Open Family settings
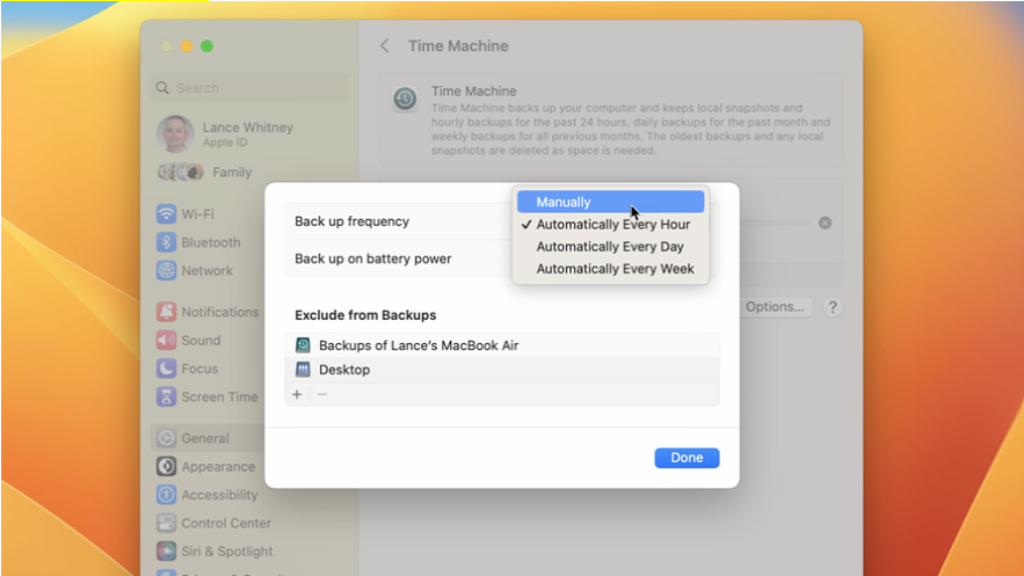 point(232,172)
